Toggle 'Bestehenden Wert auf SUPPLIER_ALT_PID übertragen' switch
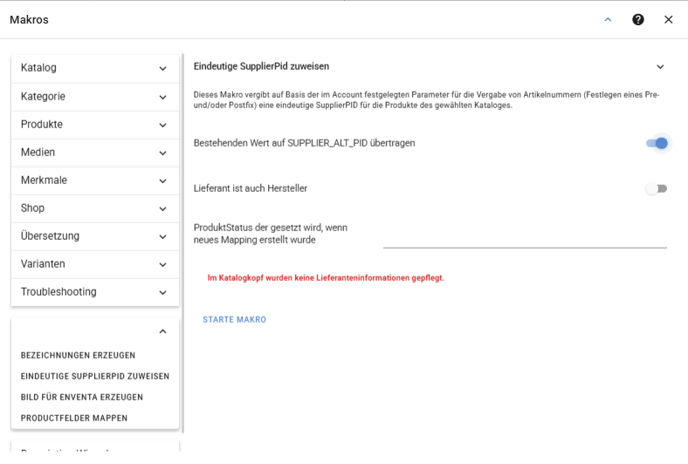Screen dimensions: 688x464 click(x=657, y=143)
